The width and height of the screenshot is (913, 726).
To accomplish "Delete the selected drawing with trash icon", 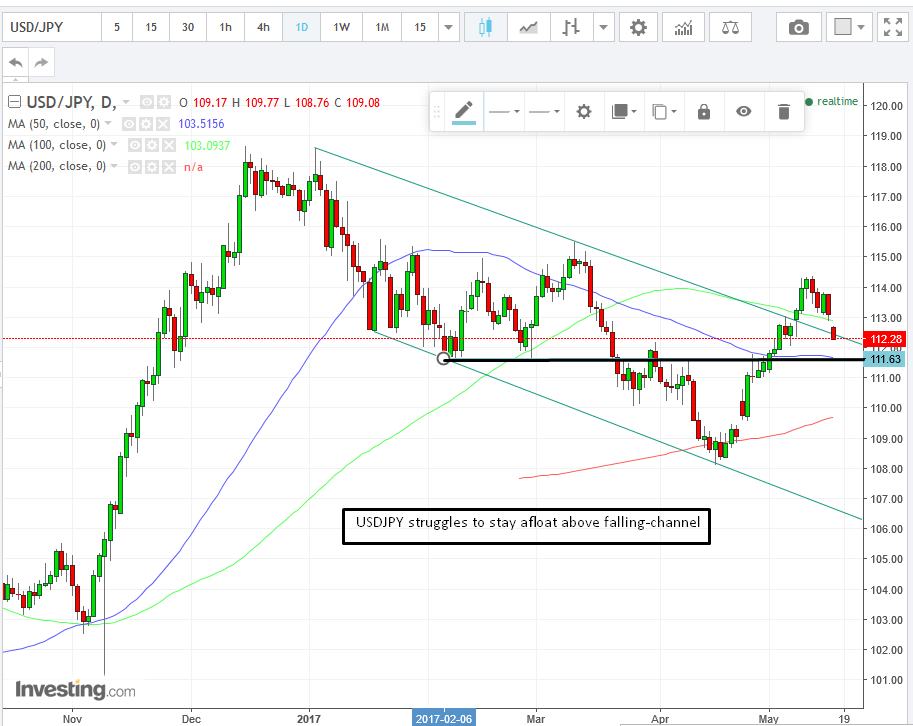I will [x=784, y=111].
